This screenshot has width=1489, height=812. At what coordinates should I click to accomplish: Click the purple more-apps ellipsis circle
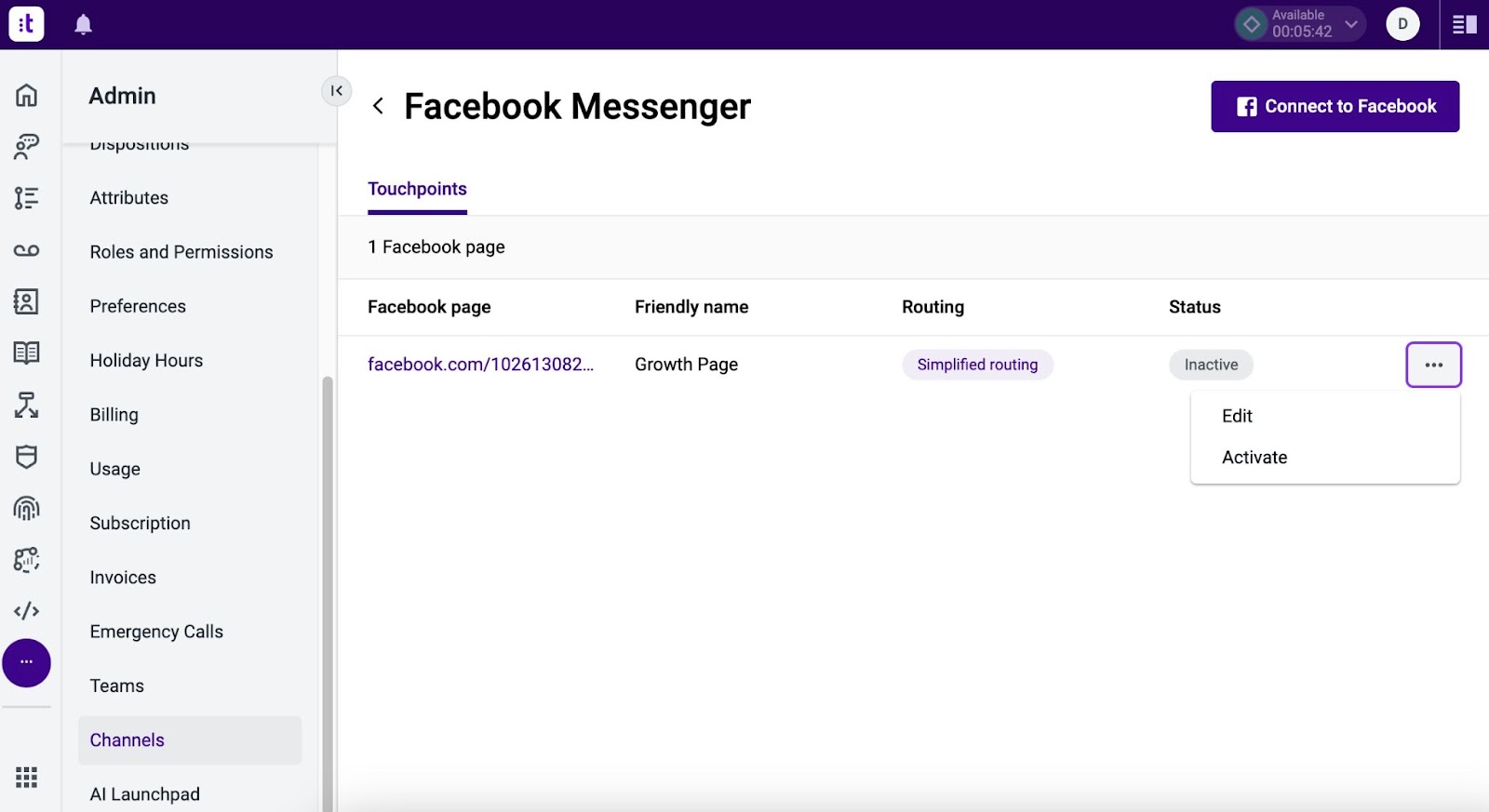click(x=26, y=663)
